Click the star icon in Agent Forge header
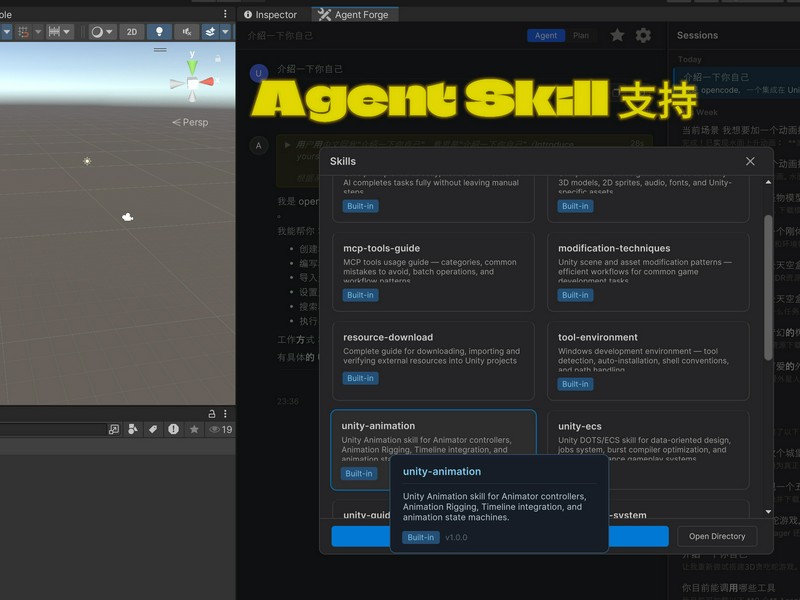Screen dimensions: 800x600 tap(617, 35)
